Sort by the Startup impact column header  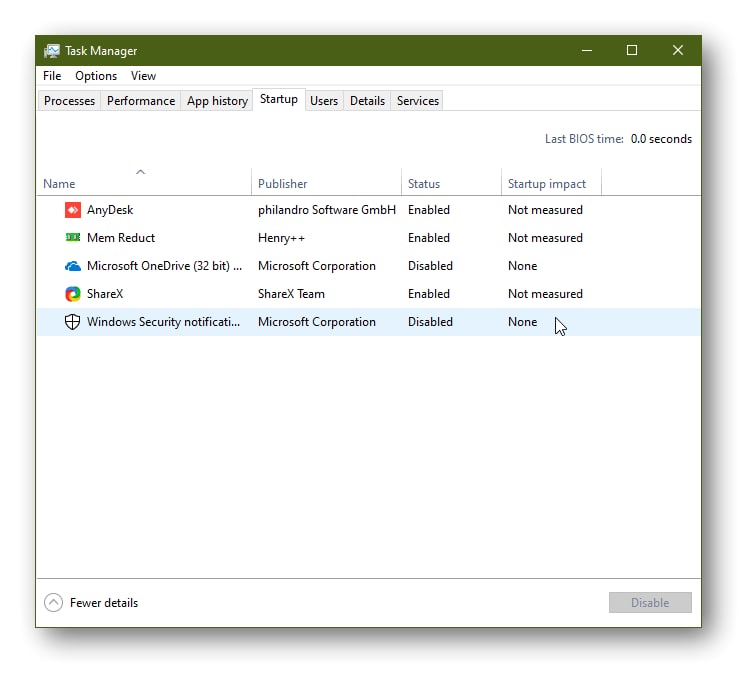[551, 181]
